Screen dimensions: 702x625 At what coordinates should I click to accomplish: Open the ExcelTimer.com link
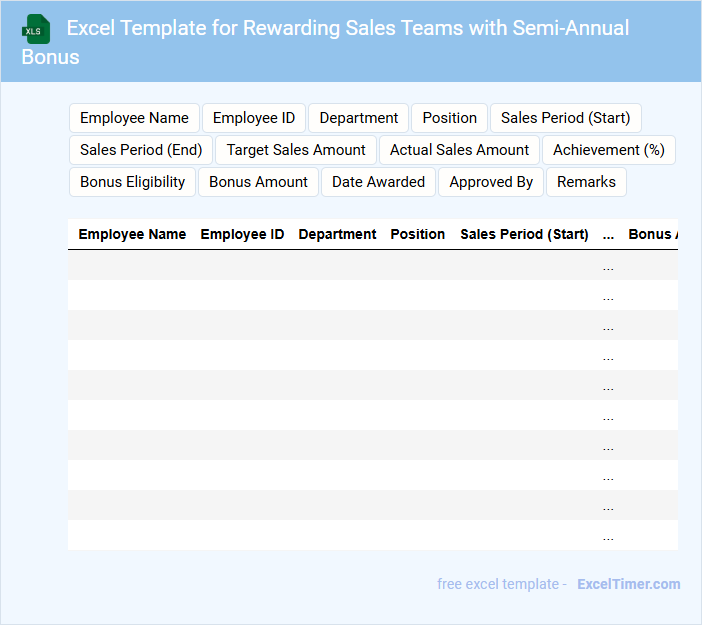[x=628, y=584]
